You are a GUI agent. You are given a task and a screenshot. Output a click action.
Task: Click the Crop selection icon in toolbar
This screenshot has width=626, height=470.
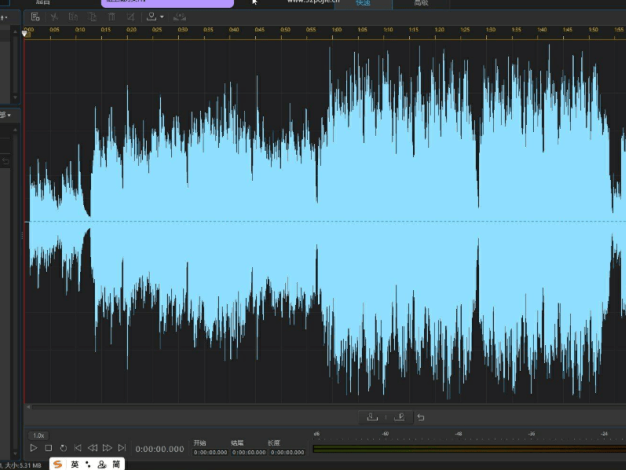[x=129, y=17]
